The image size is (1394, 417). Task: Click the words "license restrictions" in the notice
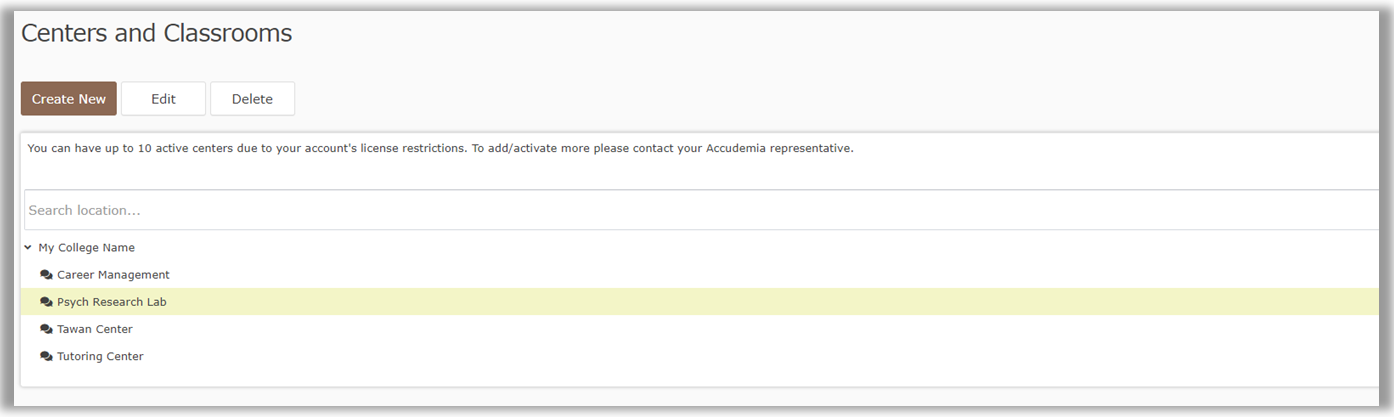(408, 148)
